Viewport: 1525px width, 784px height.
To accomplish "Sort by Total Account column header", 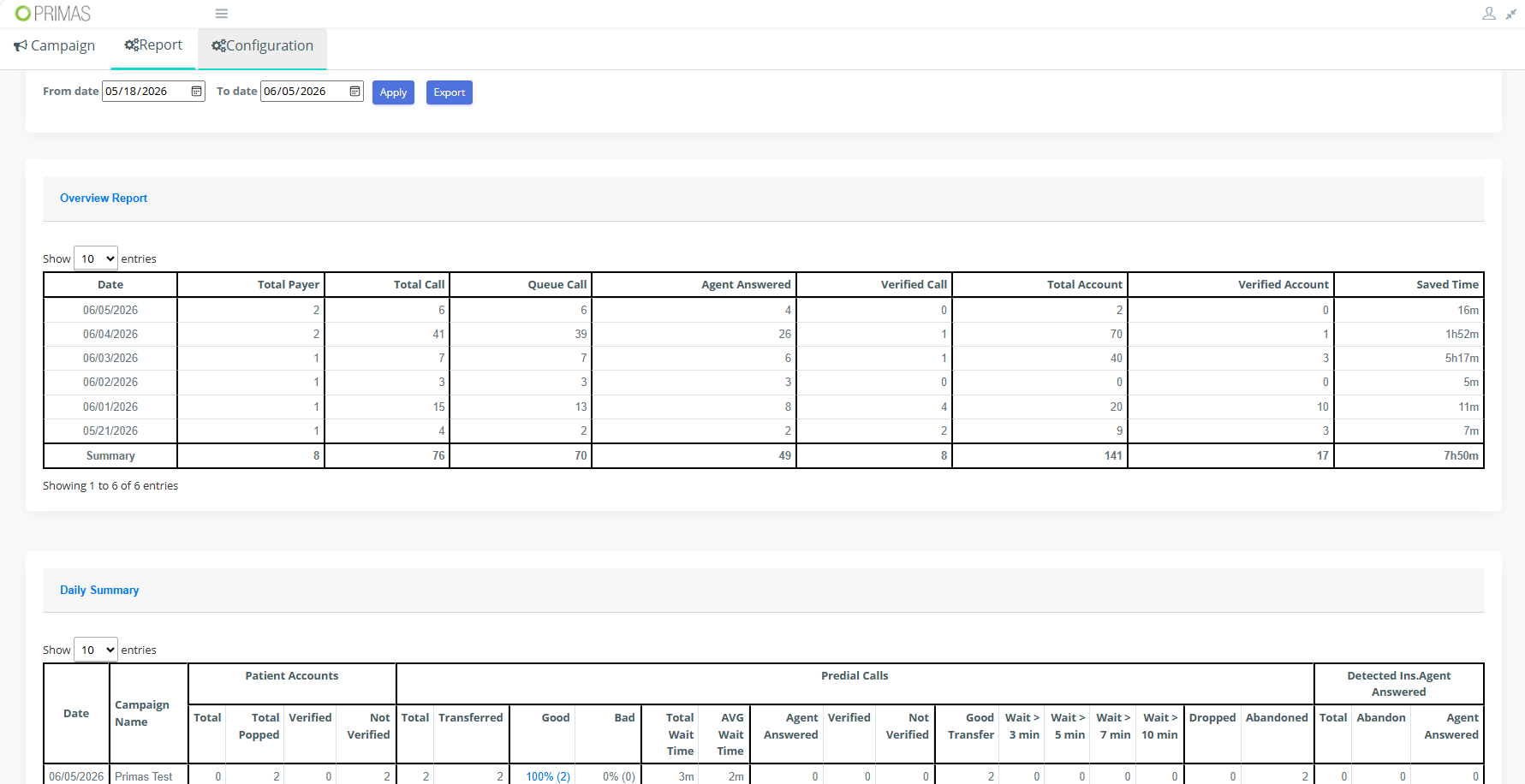I will [x=1040, y=285].
